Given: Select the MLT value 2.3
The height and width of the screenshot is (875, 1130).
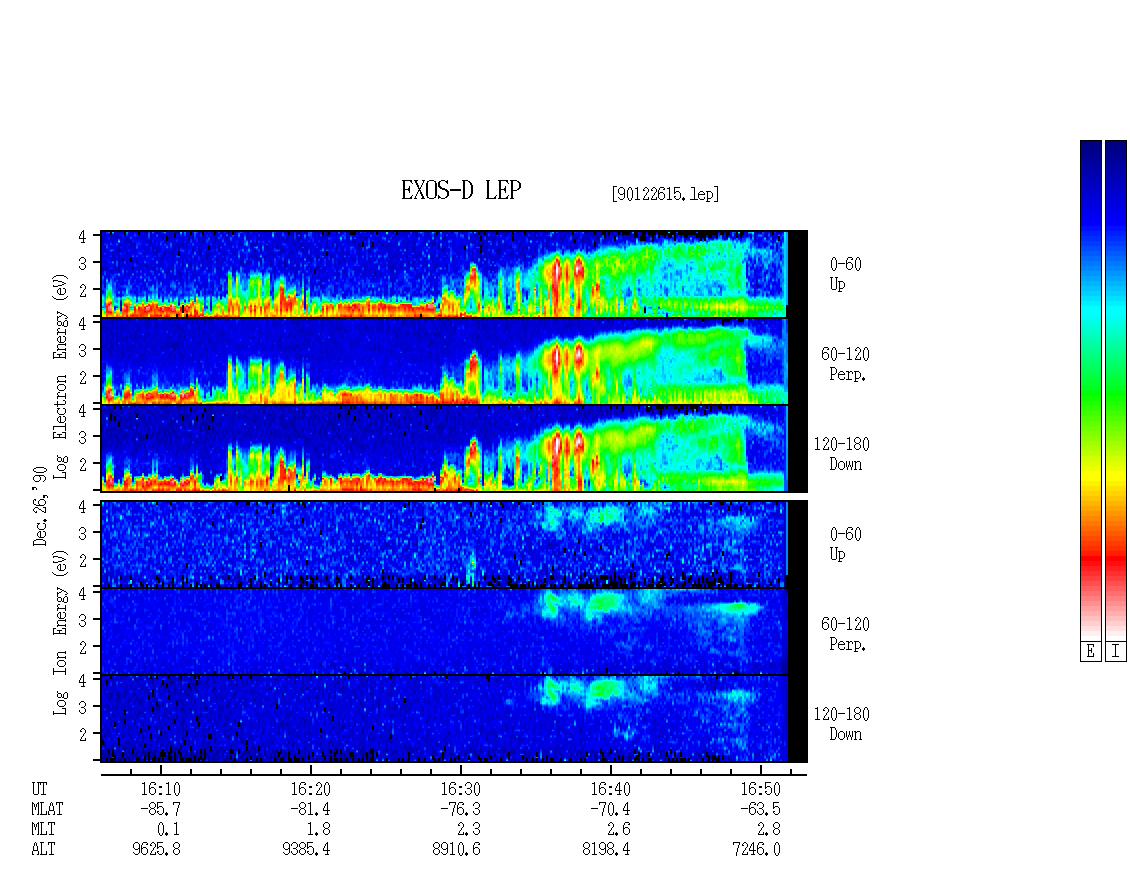Looking at the screenshot, I should pos(468,830).
